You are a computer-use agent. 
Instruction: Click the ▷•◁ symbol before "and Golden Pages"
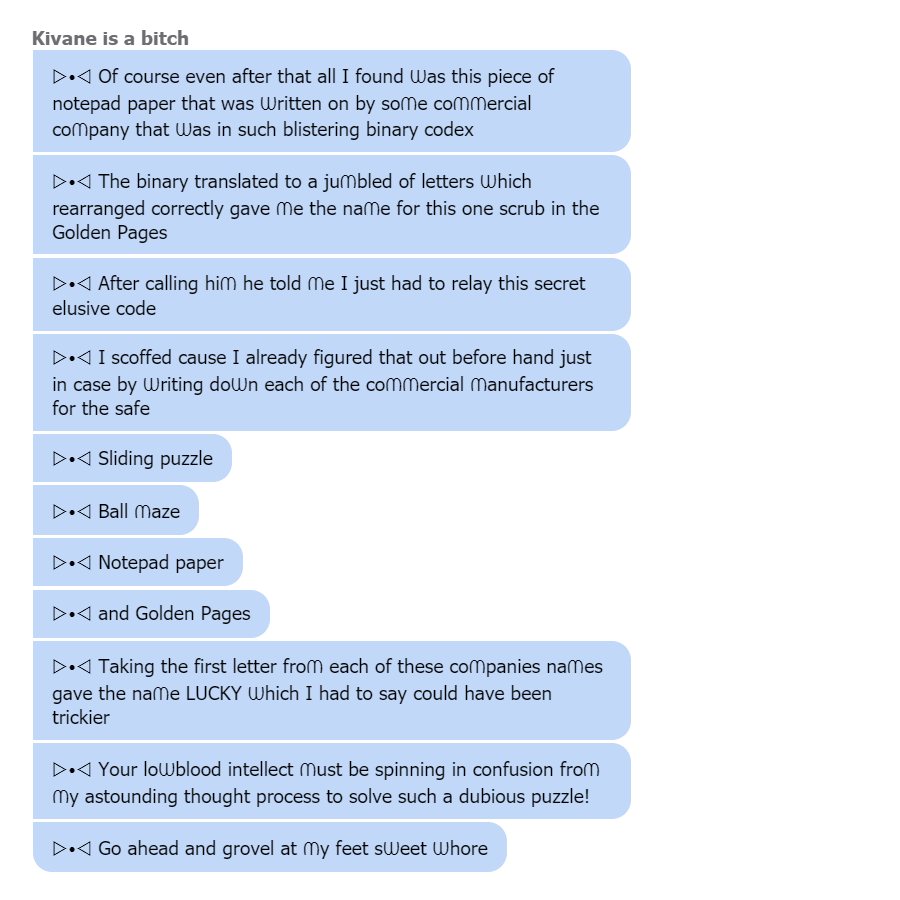(x=72, y=613)
